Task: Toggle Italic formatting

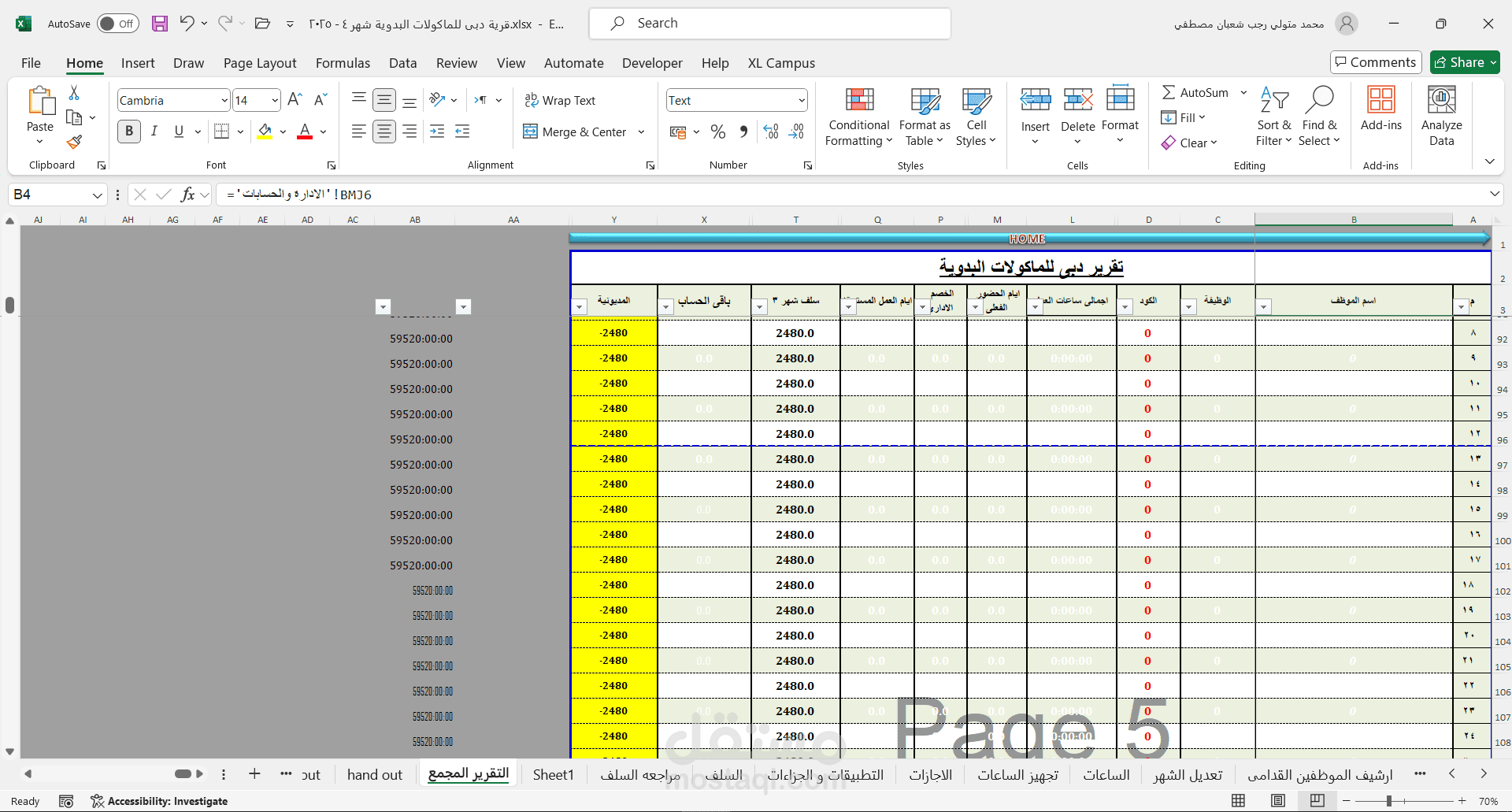Action: [x=154, y=132]
